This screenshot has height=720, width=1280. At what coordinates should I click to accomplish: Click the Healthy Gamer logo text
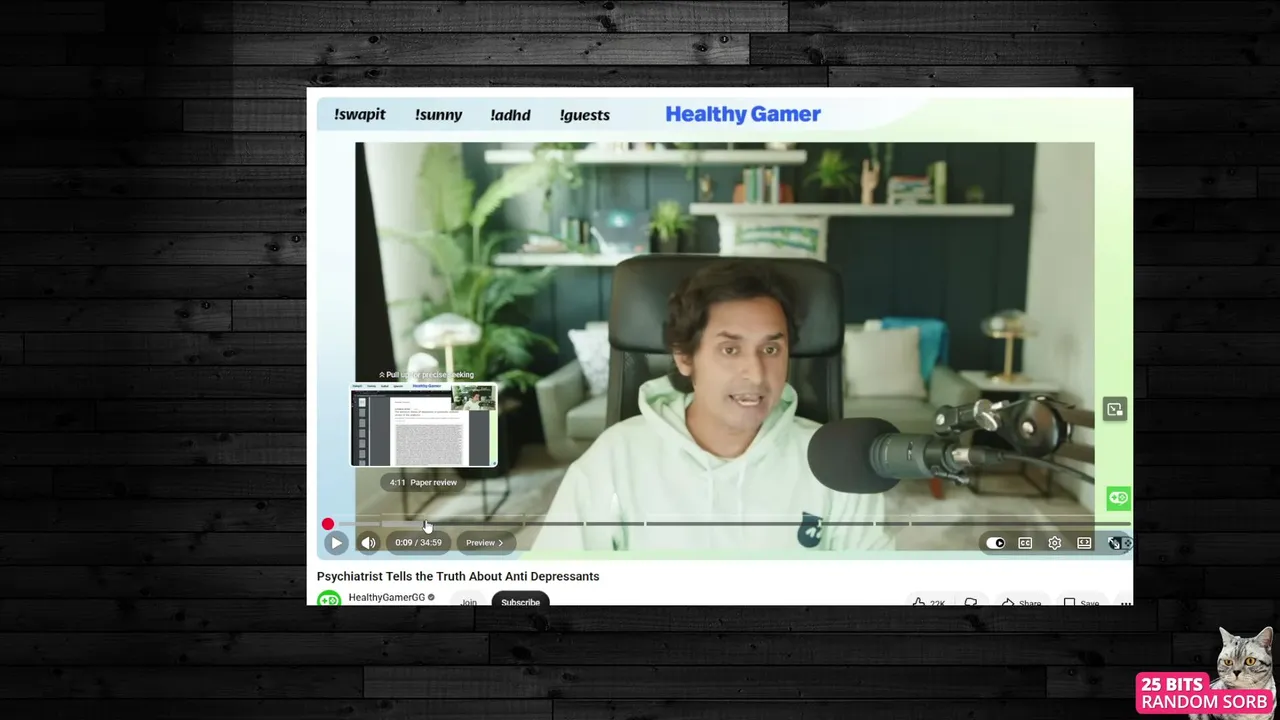(743, 114)
